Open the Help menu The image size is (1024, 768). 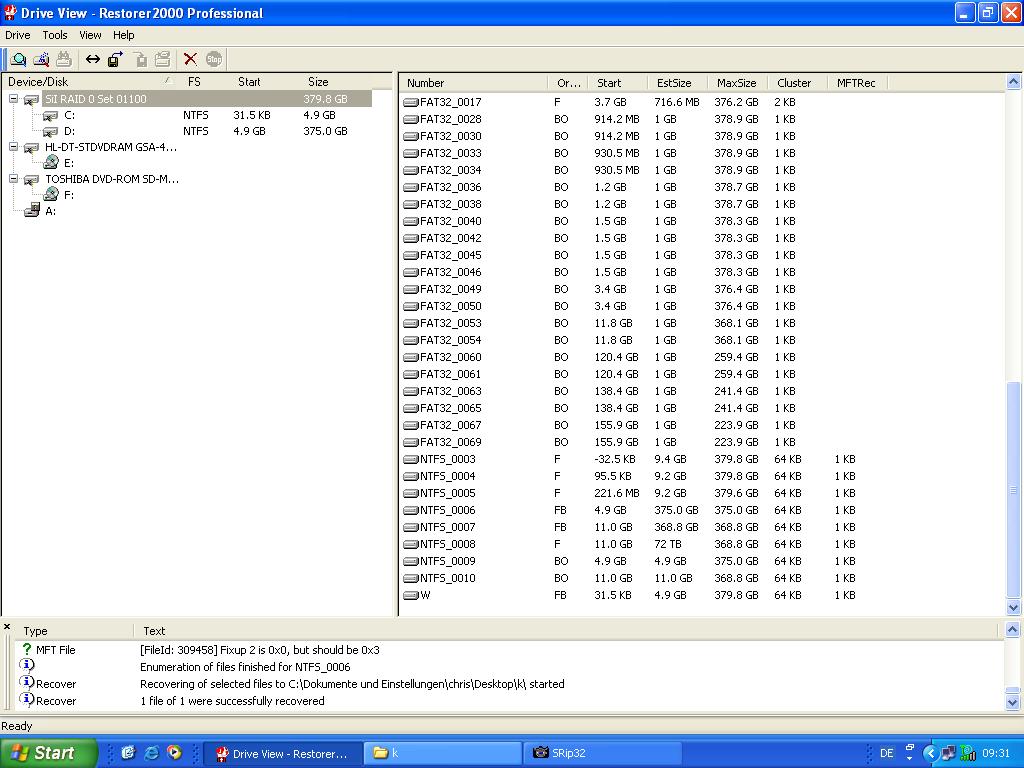pos(123,35)
